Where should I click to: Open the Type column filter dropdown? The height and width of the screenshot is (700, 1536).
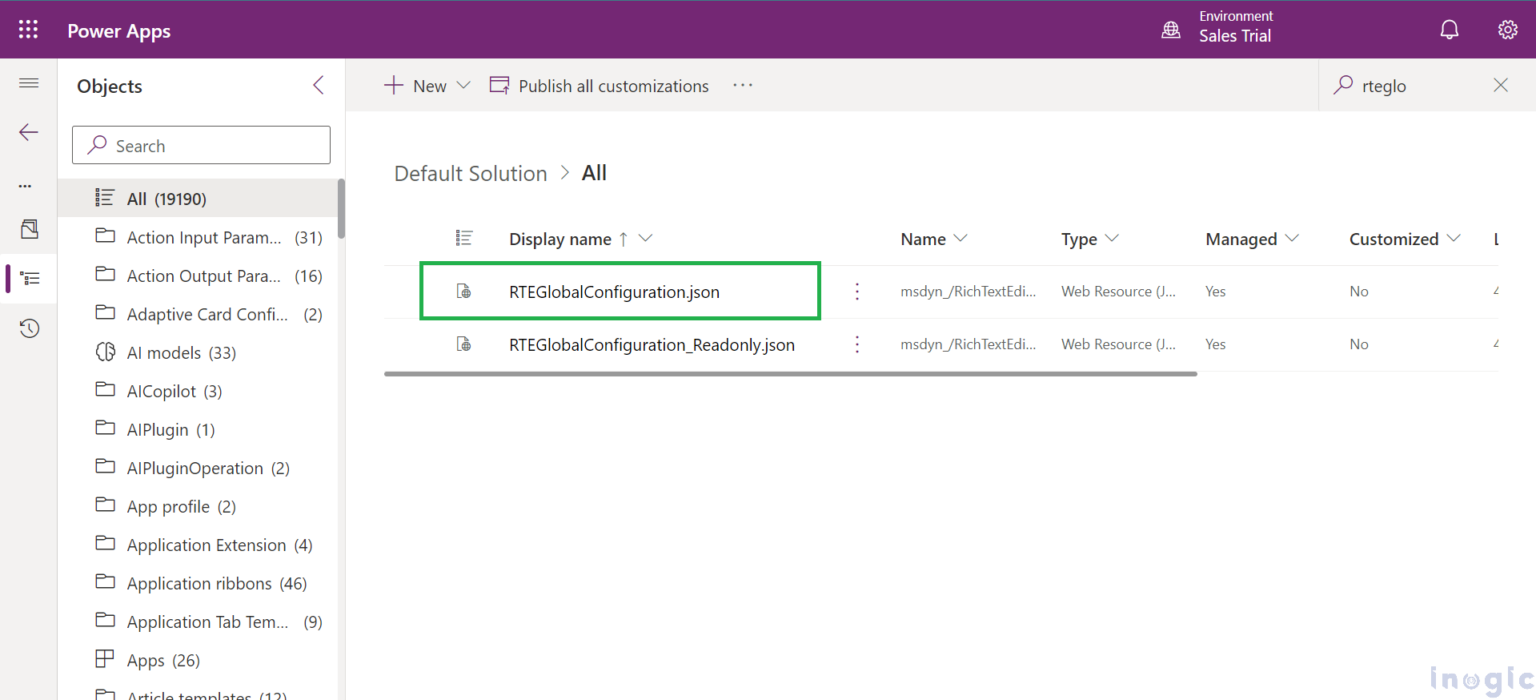1114,238
